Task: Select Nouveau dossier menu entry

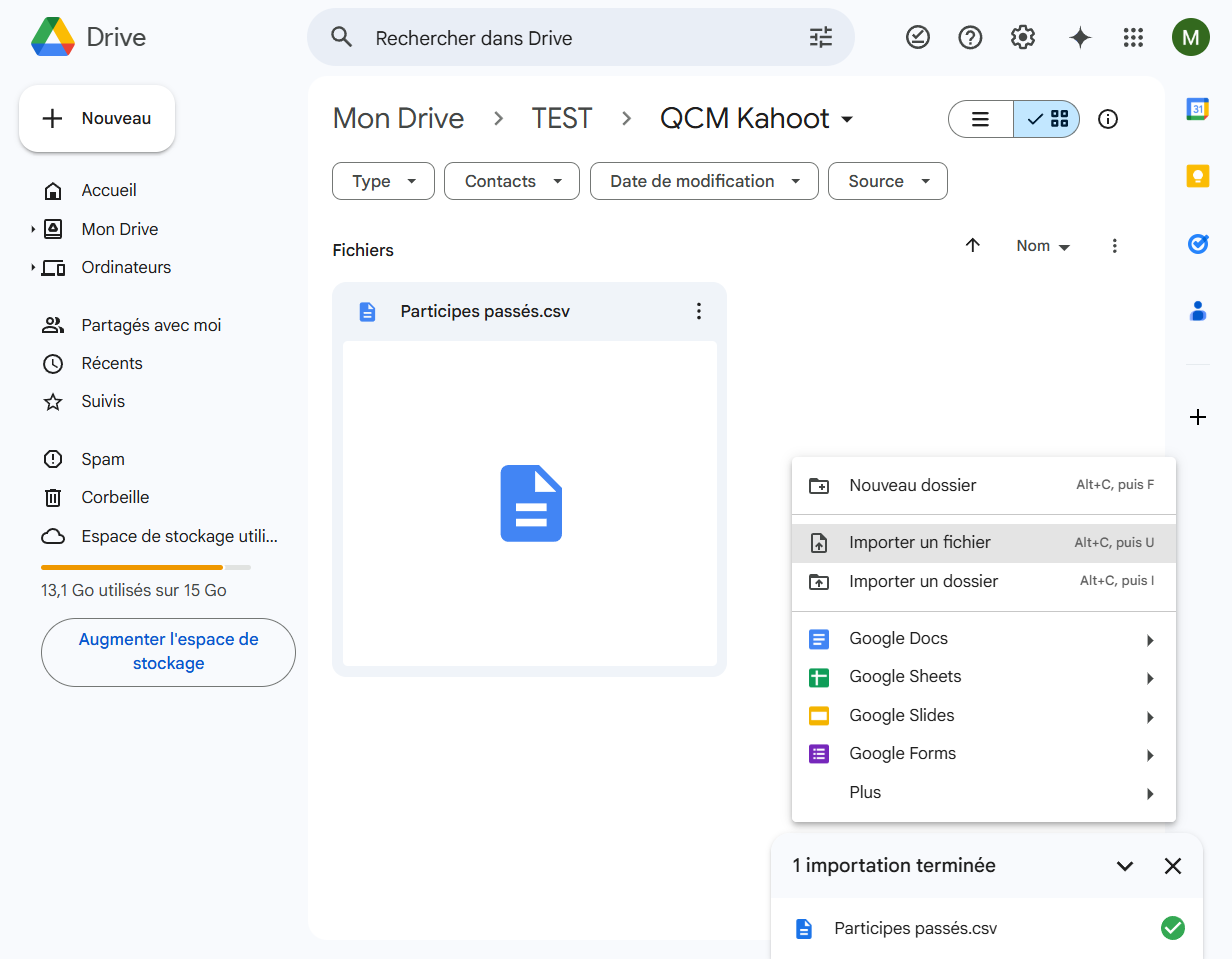Action: click(x=984, y=485)
